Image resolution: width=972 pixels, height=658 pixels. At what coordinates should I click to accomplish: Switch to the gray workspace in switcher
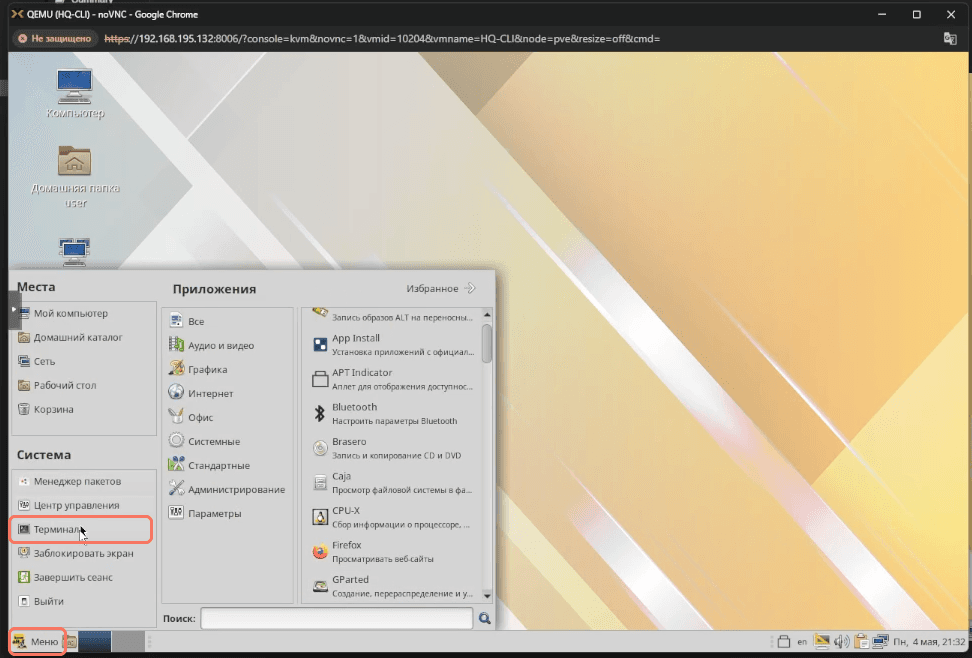click(128, 642)
